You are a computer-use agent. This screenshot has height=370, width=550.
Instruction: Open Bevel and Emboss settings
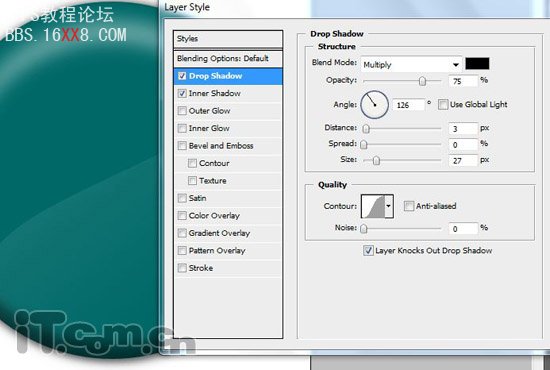point(221,146)
